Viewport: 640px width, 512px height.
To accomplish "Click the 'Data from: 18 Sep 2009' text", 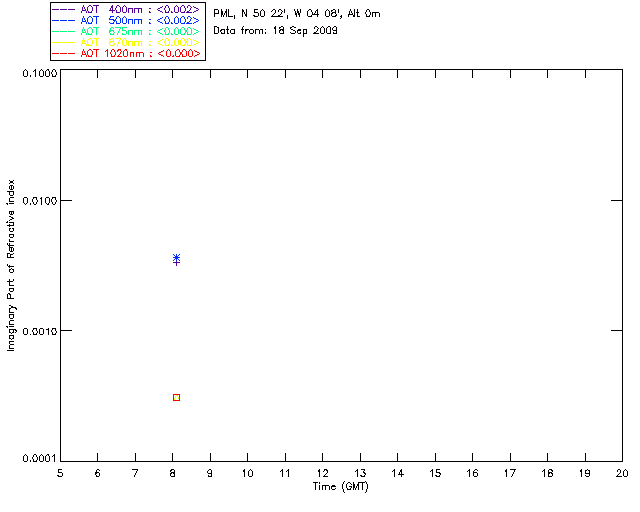I will pyautogui.click(x=276, y=31).
